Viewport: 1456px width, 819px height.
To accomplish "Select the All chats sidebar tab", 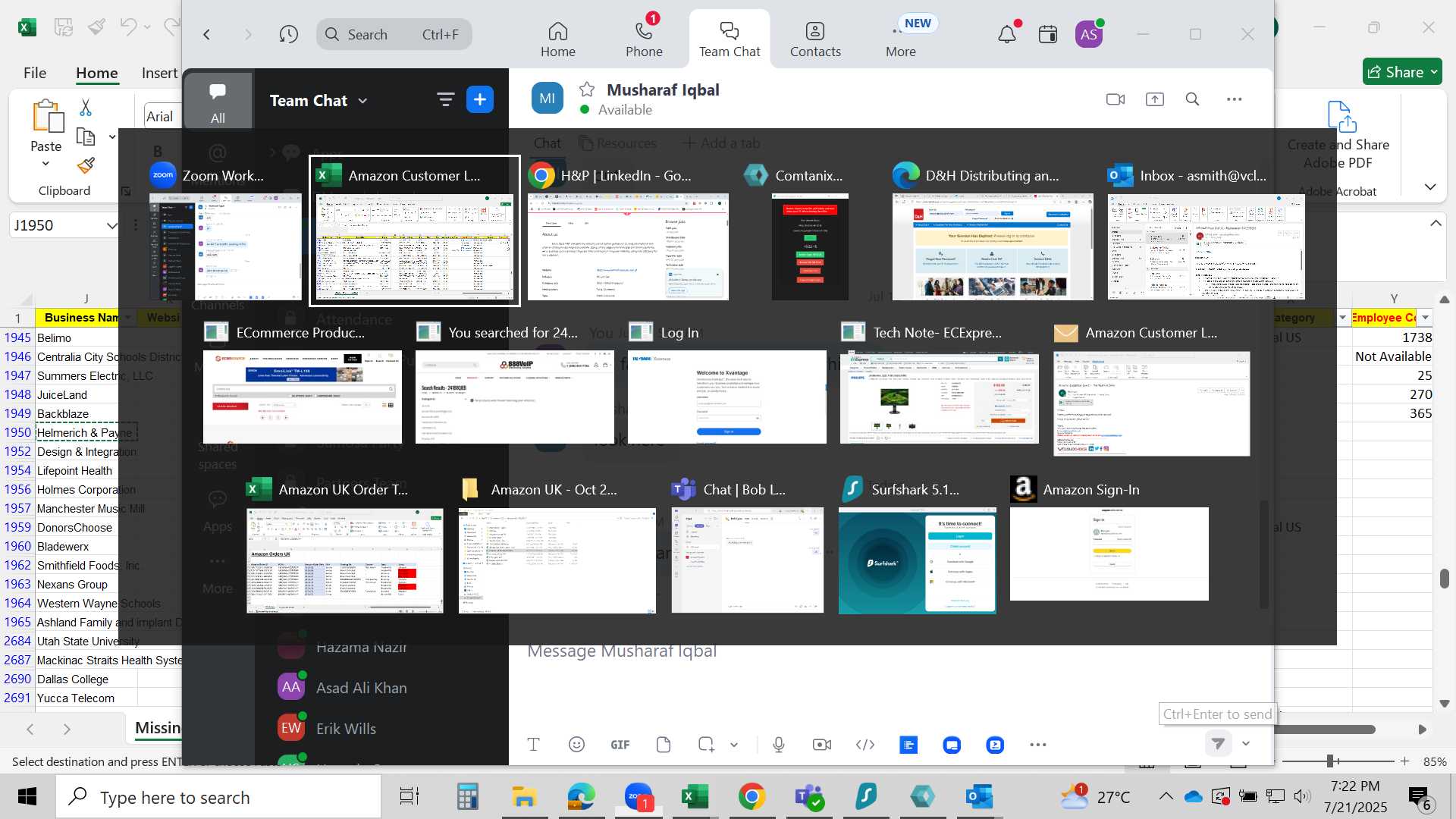I will (218, 101).
